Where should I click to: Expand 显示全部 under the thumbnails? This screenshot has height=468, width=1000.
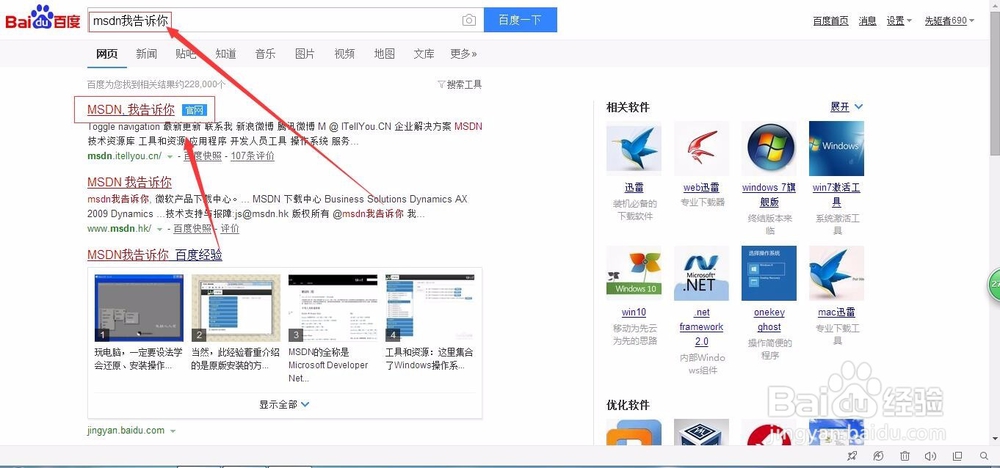284,404
